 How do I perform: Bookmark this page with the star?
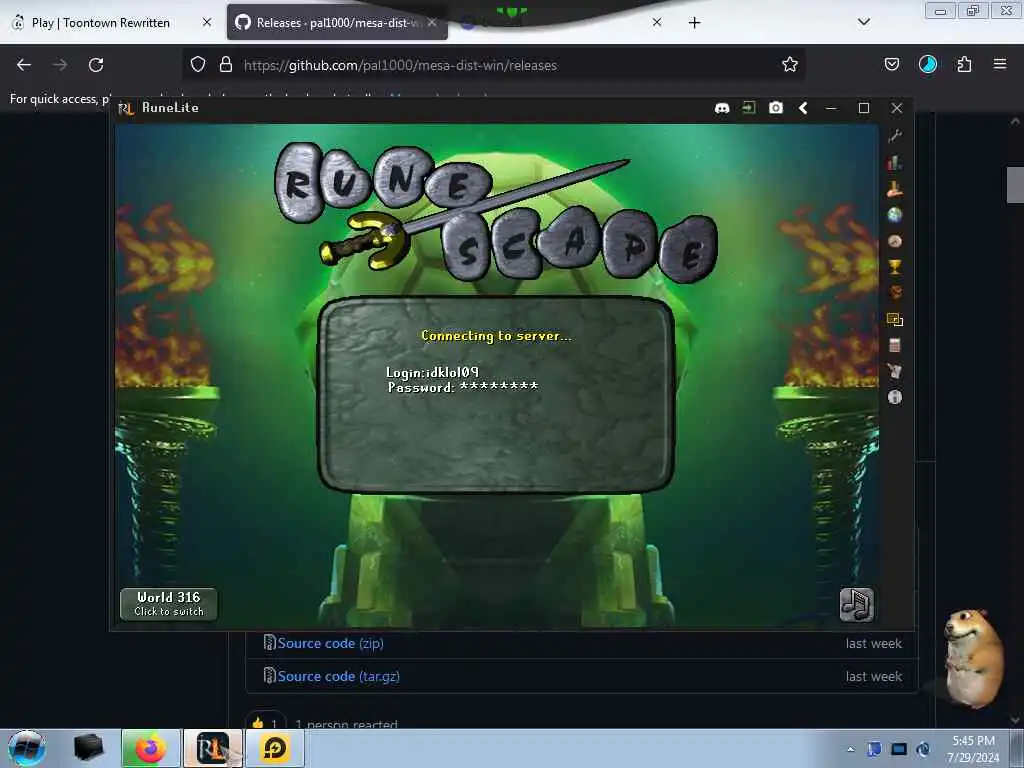point(790,64)
